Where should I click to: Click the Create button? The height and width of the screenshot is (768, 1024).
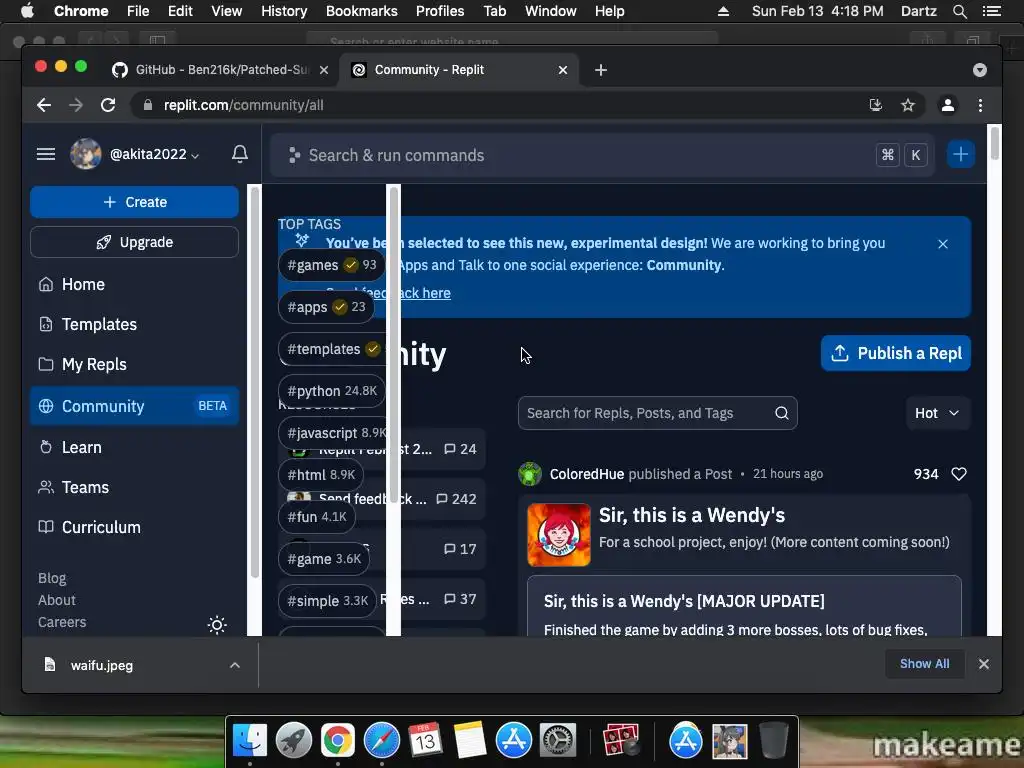pyautogui.click(x=135, y=202)
